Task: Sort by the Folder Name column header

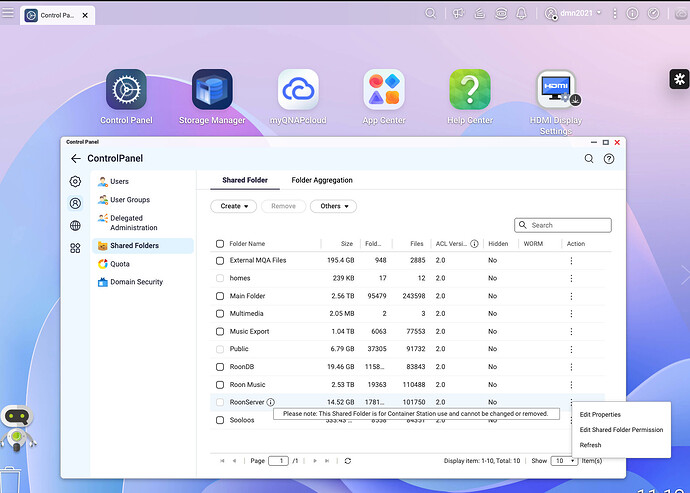Action: 247,244
